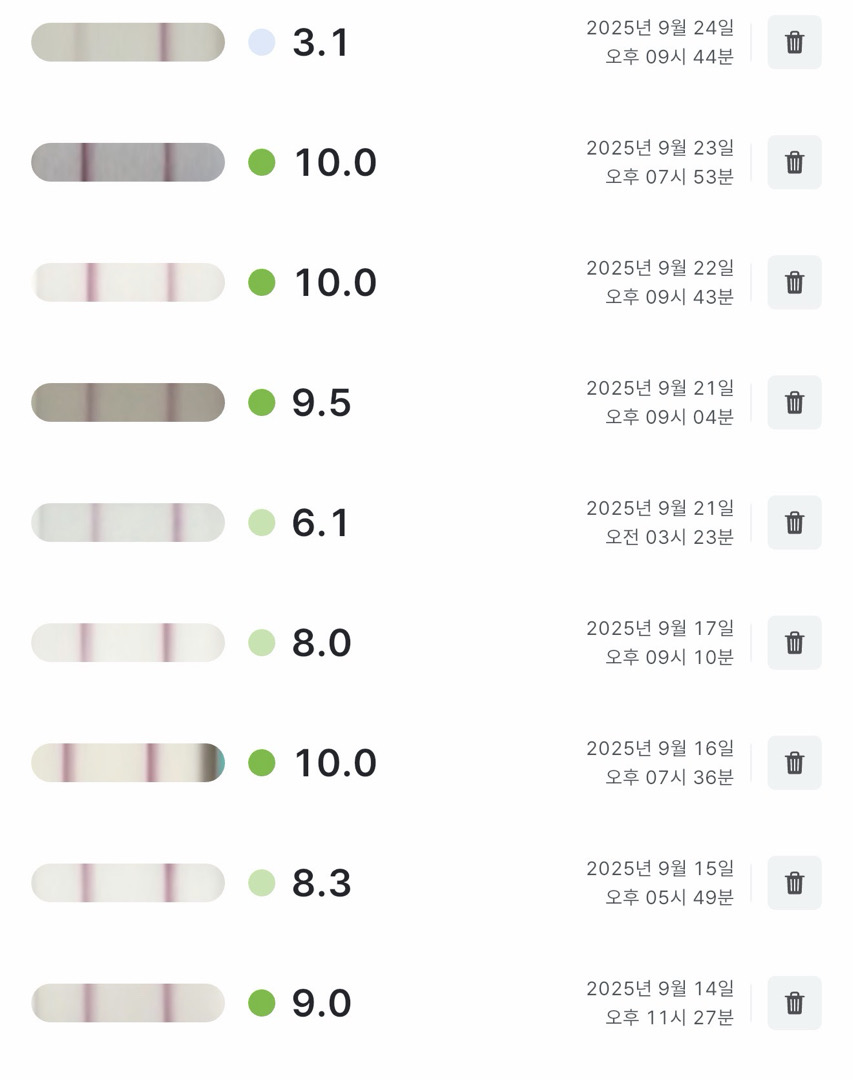853x1080 pixels.
Task: Open test strip image for September 22
Action: [128, 283]
